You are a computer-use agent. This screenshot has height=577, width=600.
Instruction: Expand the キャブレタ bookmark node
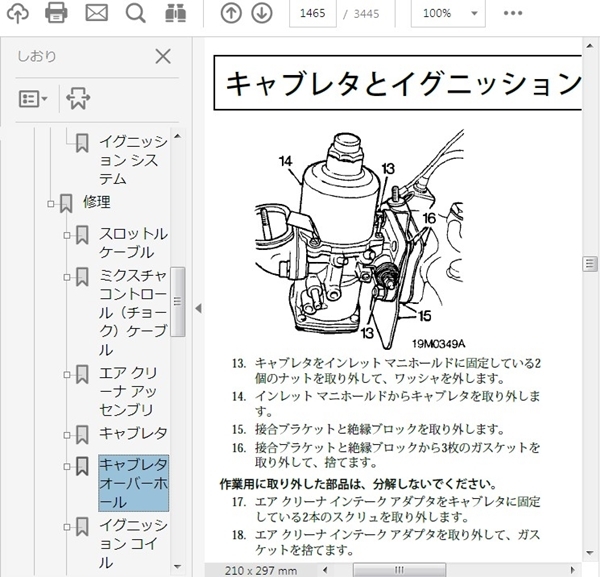[x=67, y=435]
